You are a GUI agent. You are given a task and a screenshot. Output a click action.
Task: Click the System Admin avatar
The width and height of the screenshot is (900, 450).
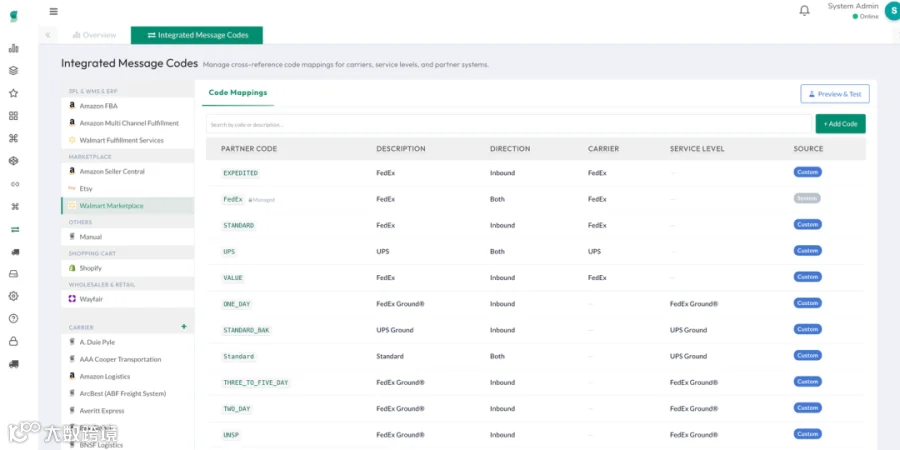[893, 11]
